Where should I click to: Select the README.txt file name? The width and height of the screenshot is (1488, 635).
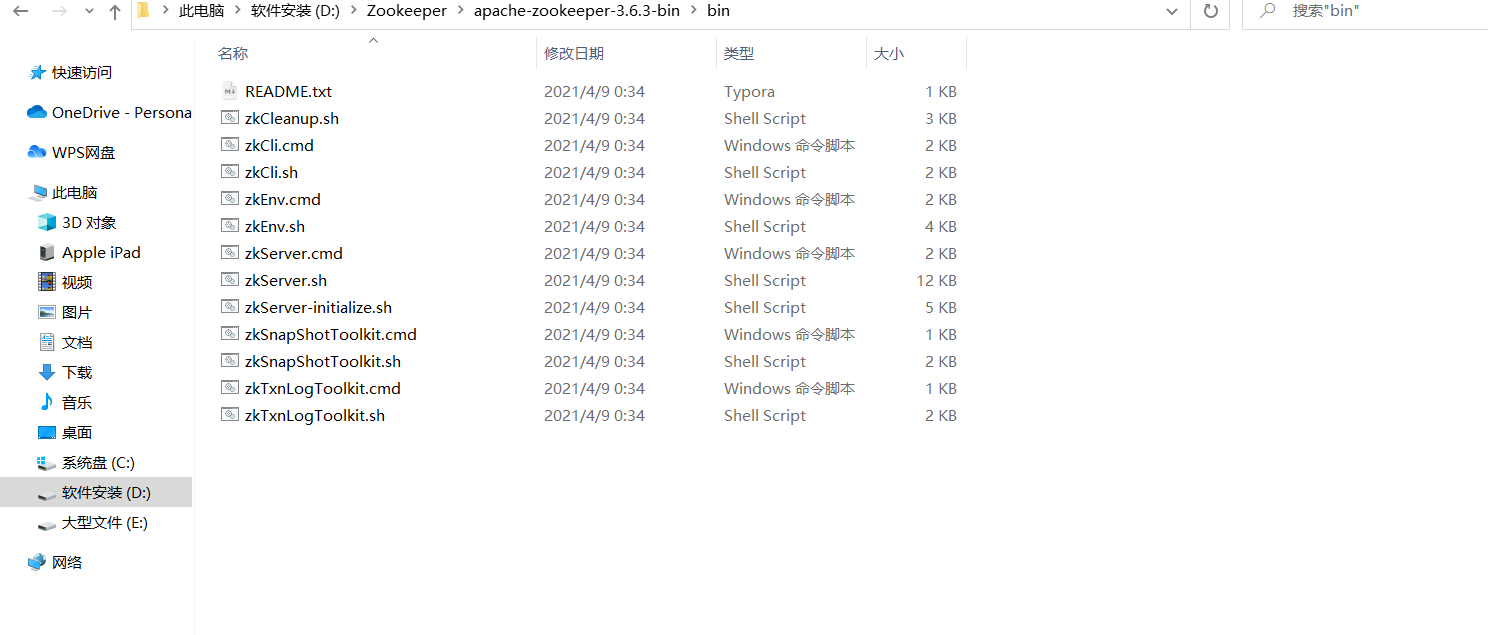289,91
